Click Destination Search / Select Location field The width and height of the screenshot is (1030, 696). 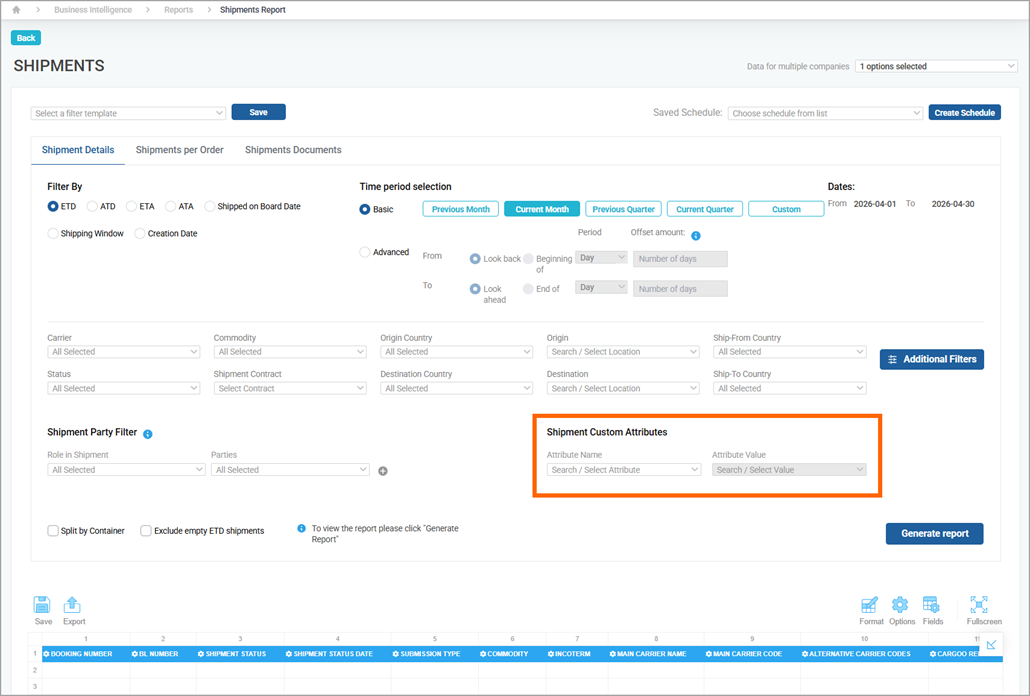(x=623, y=389)
